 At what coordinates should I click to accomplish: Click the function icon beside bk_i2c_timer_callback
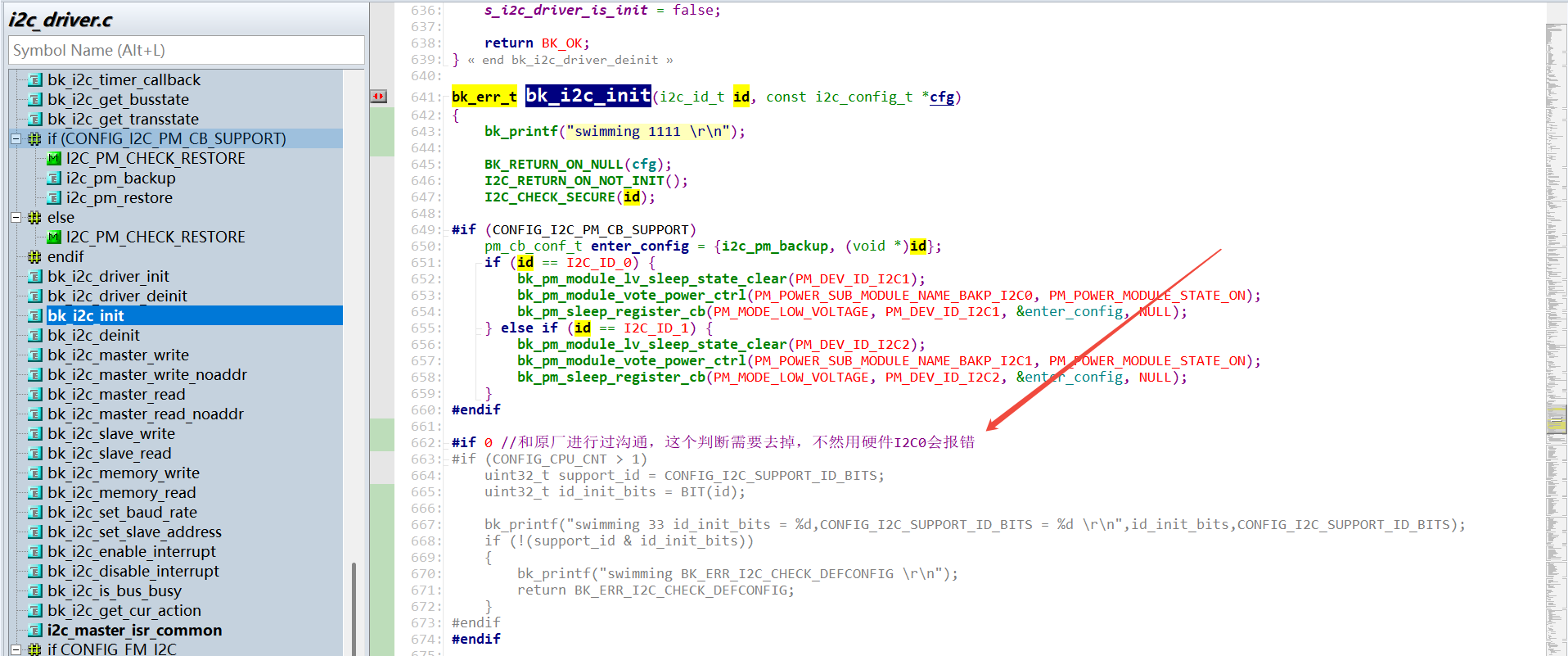point(35,80)
